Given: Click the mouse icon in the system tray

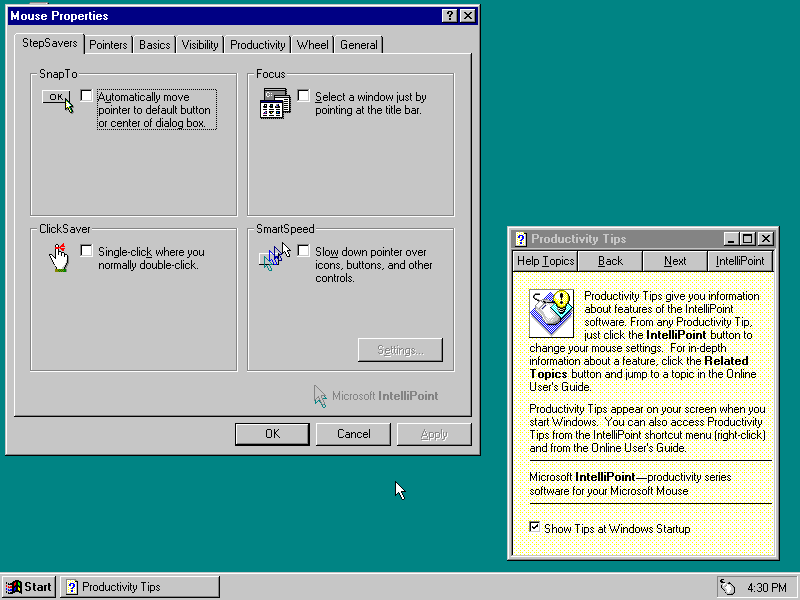Looking at the screenshot, I should 728,587.
